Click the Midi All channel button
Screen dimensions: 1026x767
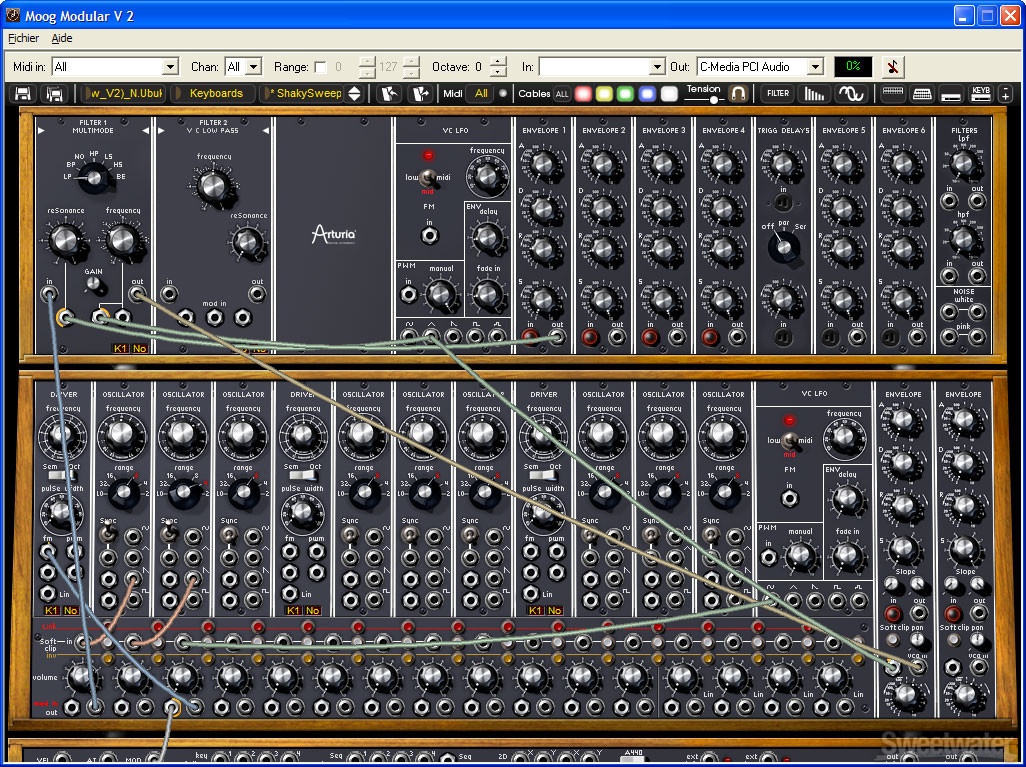(x=481, y=94)
